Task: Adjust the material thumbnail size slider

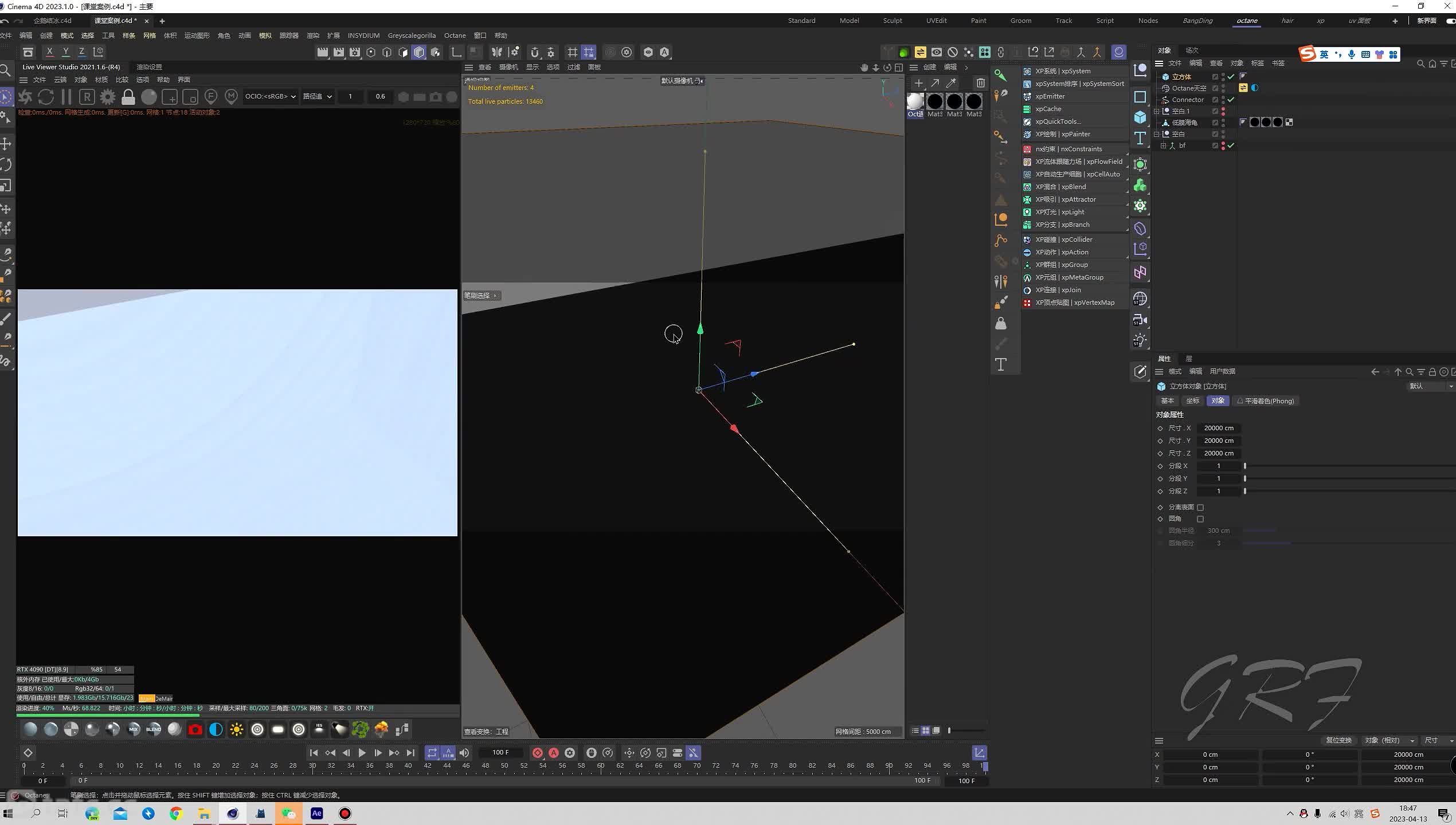Action: 966,730
